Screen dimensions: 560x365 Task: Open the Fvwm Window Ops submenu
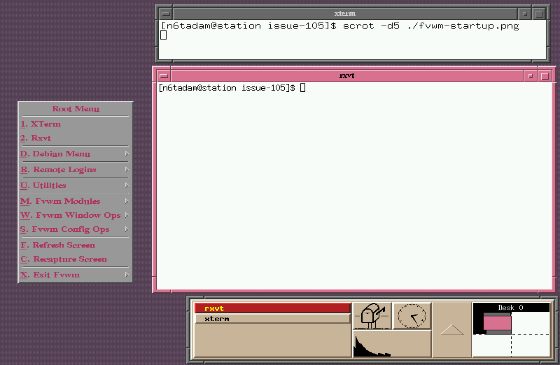coord(75,215)
